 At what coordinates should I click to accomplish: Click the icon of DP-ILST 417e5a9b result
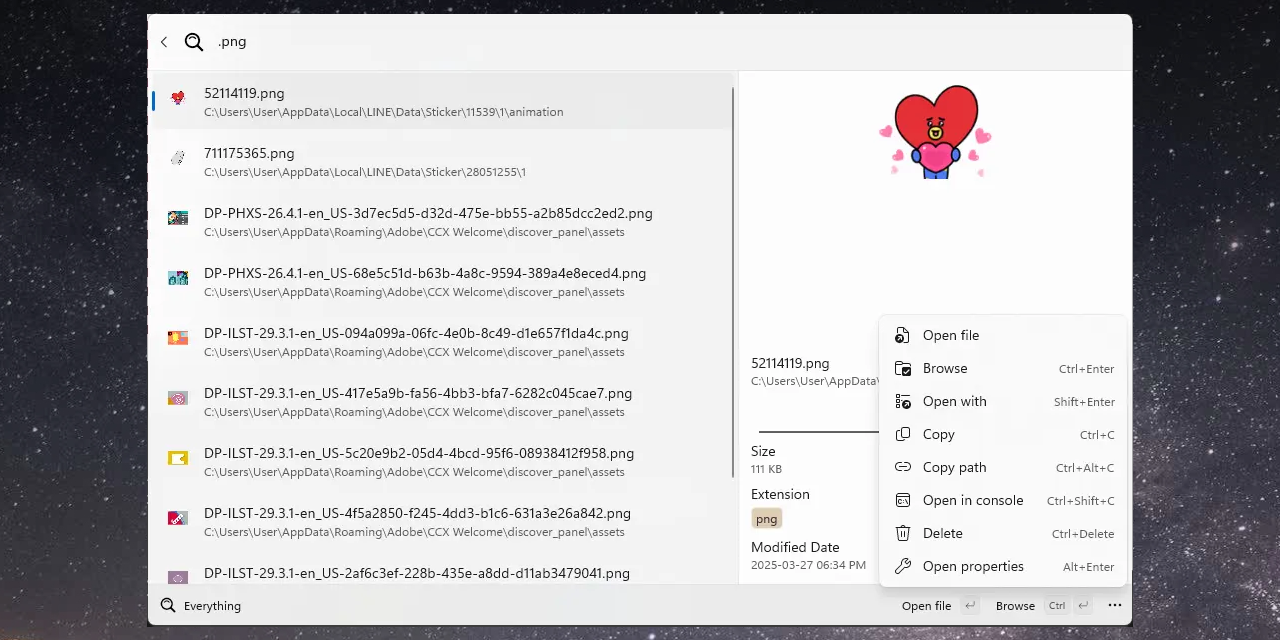pyautogui.click(x=178, y=398)
